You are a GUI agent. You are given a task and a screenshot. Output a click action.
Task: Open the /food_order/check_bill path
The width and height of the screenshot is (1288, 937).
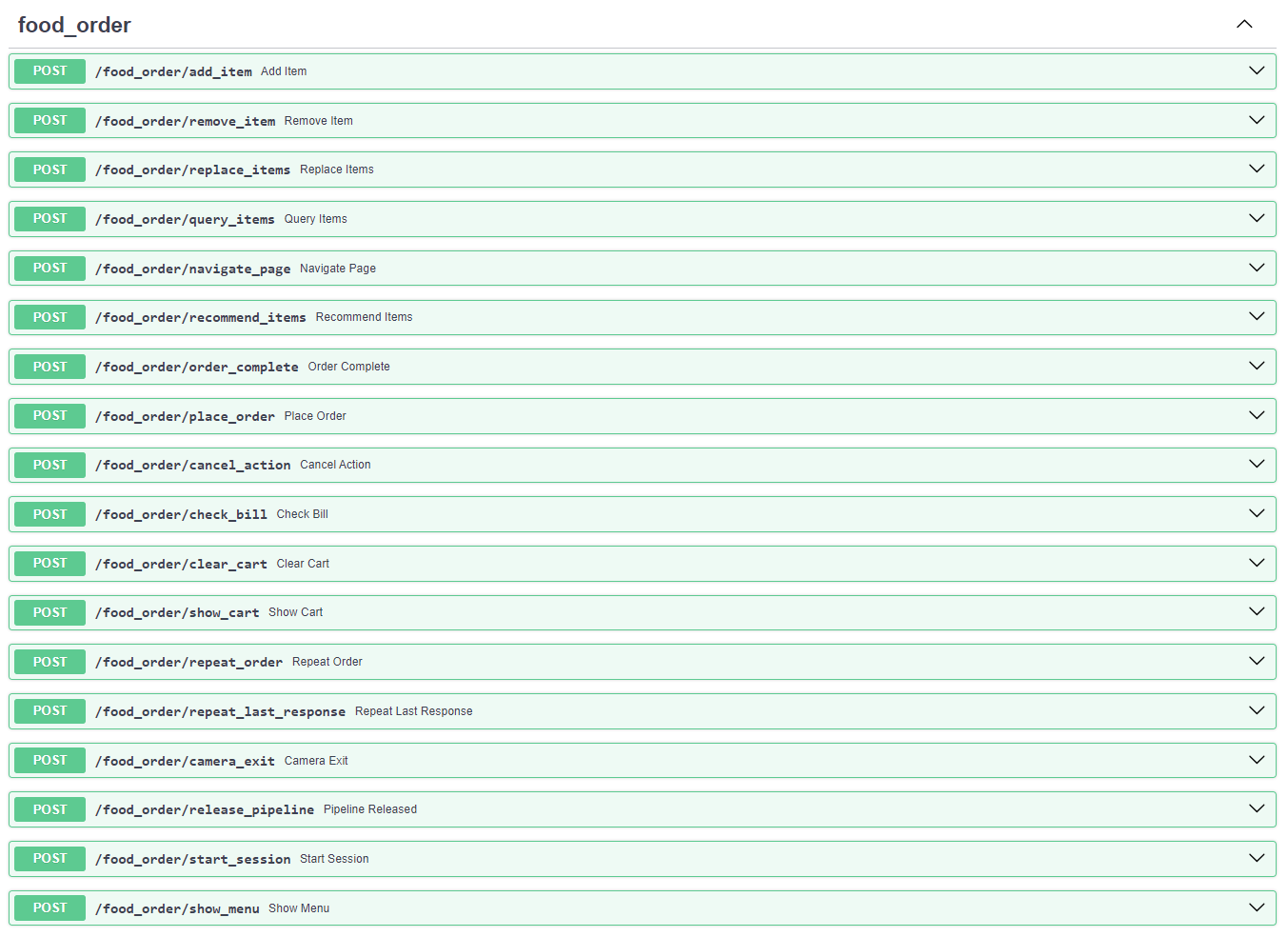tap(181, 514)
